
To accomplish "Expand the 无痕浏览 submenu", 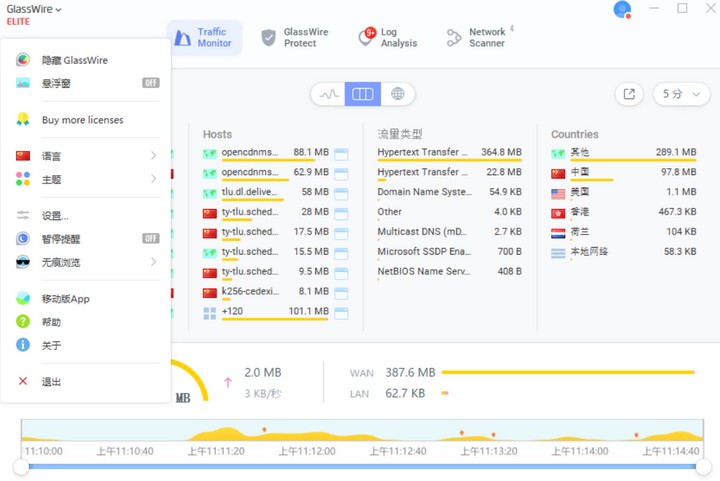I will pyautogui.click(x=85, y=262).
